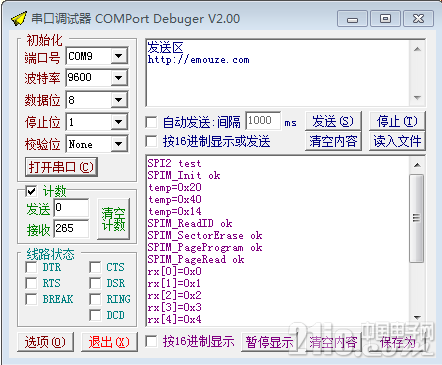Enable the 自动发送 auto send checkbox
Viewport: 442px width, 365px height.
151,122
